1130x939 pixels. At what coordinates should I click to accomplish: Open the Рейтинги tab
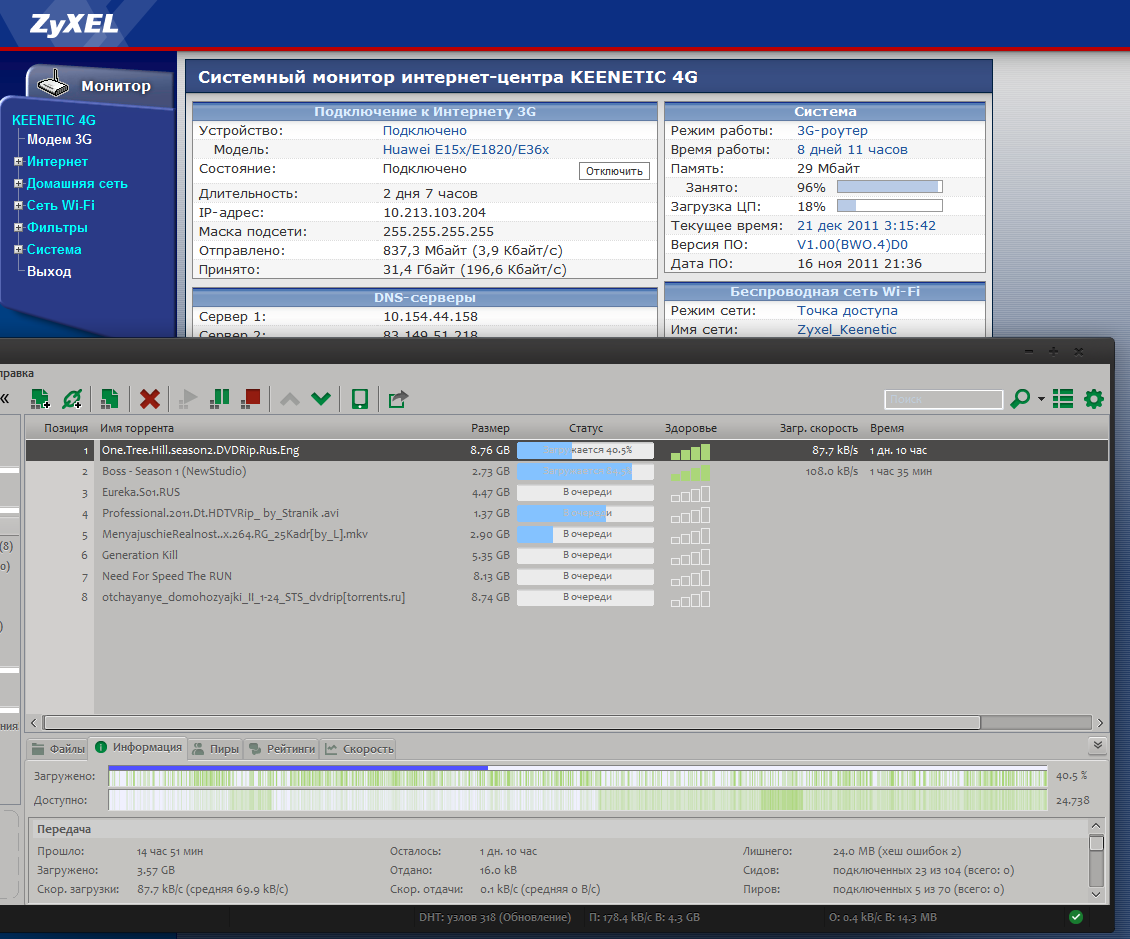coord(282,749)
